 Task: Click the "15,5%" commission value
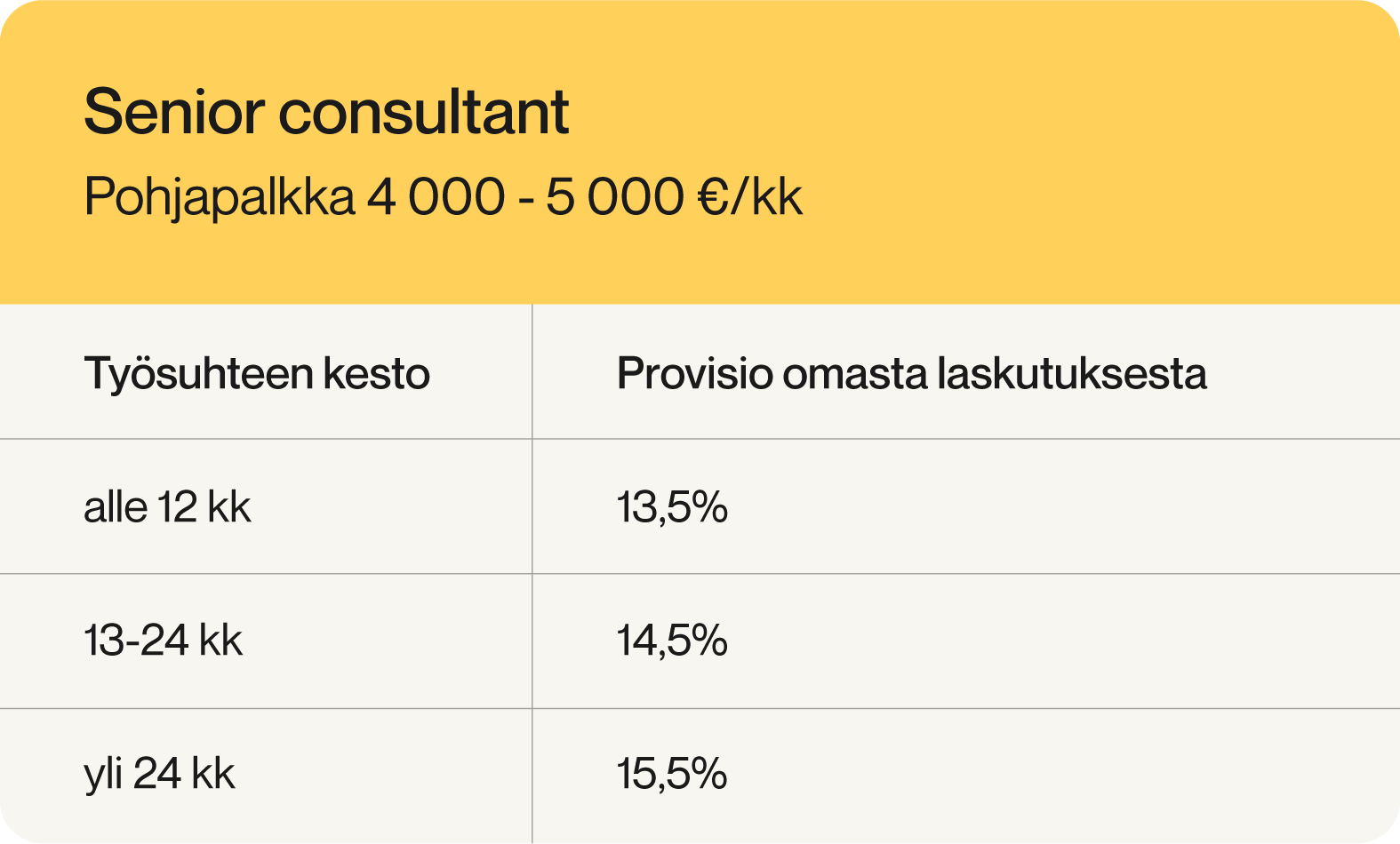tap(672, 774)
